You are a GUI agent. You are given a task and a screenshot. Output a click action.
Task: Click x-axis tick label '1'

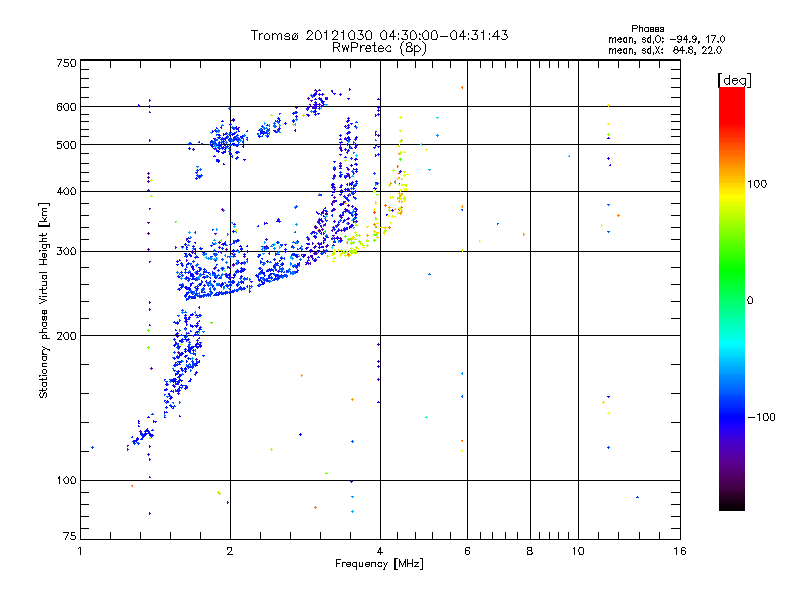point(80,551)
